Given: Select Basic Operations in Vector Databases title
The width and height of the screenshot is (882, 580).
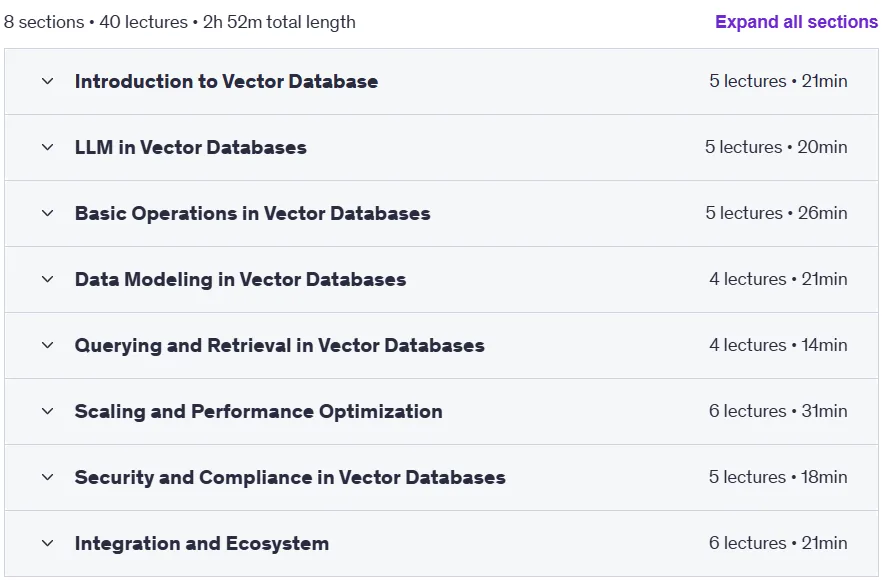Looking at the screenshot, I should [x=253, y=214].
